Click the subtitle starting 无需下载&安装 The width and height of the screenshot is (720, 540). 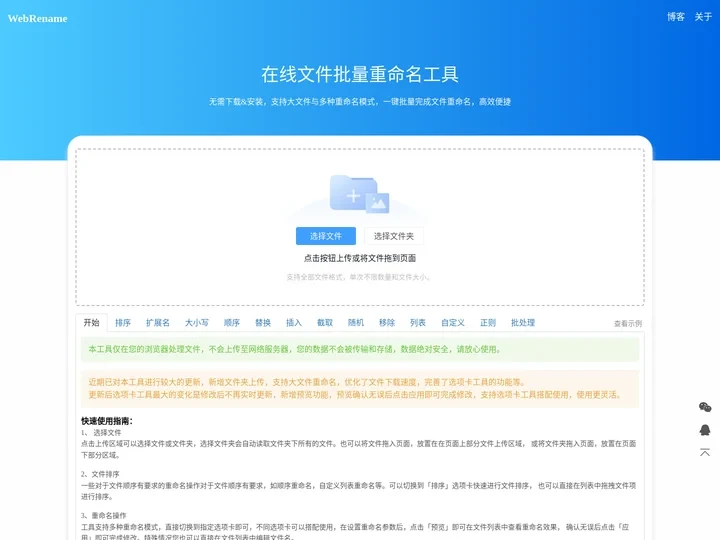coord(360,101)
